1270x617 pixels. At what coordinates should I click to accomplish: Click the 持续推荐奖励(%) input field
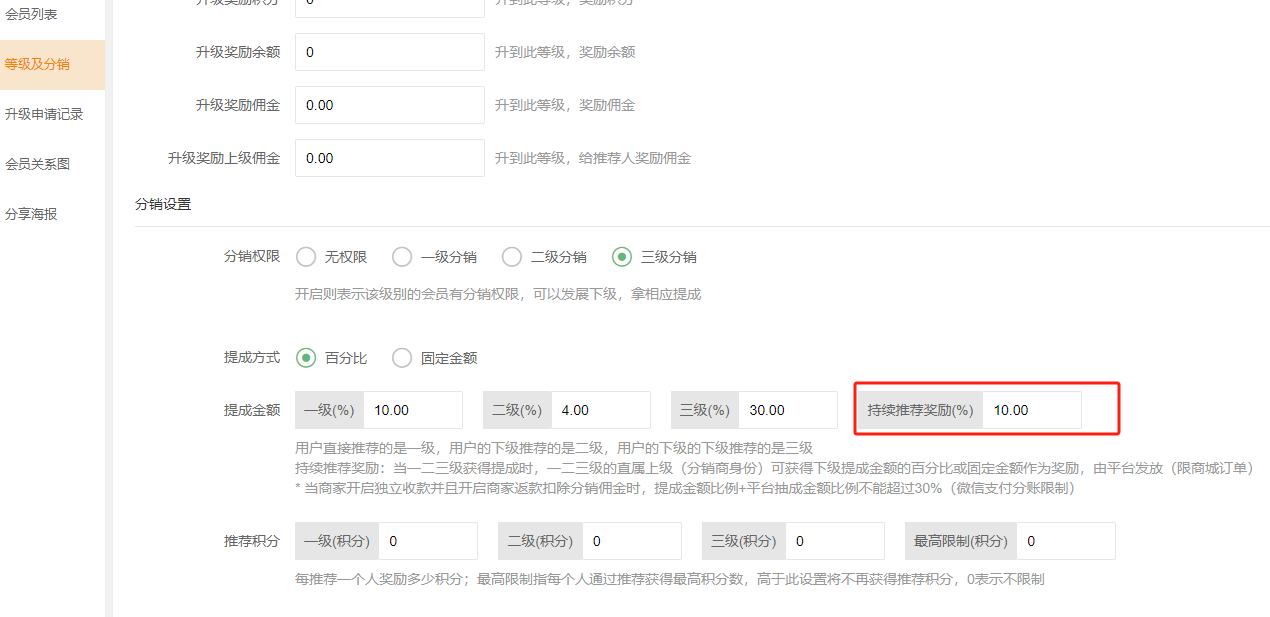pos(1031,410)
